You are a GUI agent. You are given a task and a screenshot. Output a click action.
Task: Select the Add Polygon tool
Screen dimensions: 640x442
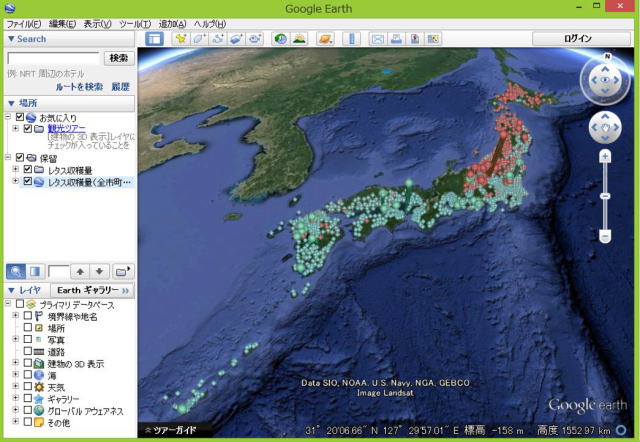click(x=199, y=39)
